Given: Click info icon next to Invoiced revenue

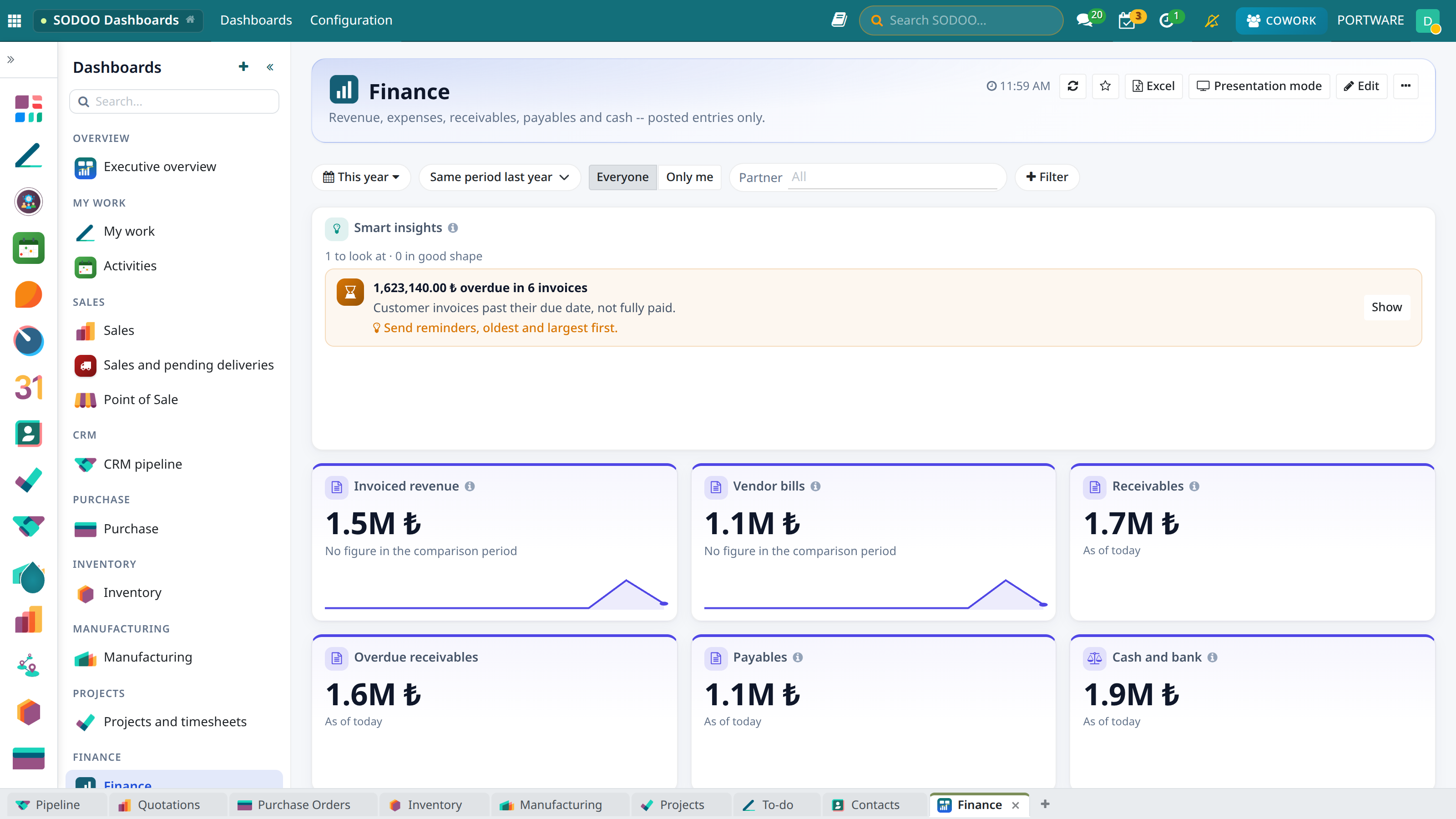Looking at the screenshot, I should click(470, 486).
